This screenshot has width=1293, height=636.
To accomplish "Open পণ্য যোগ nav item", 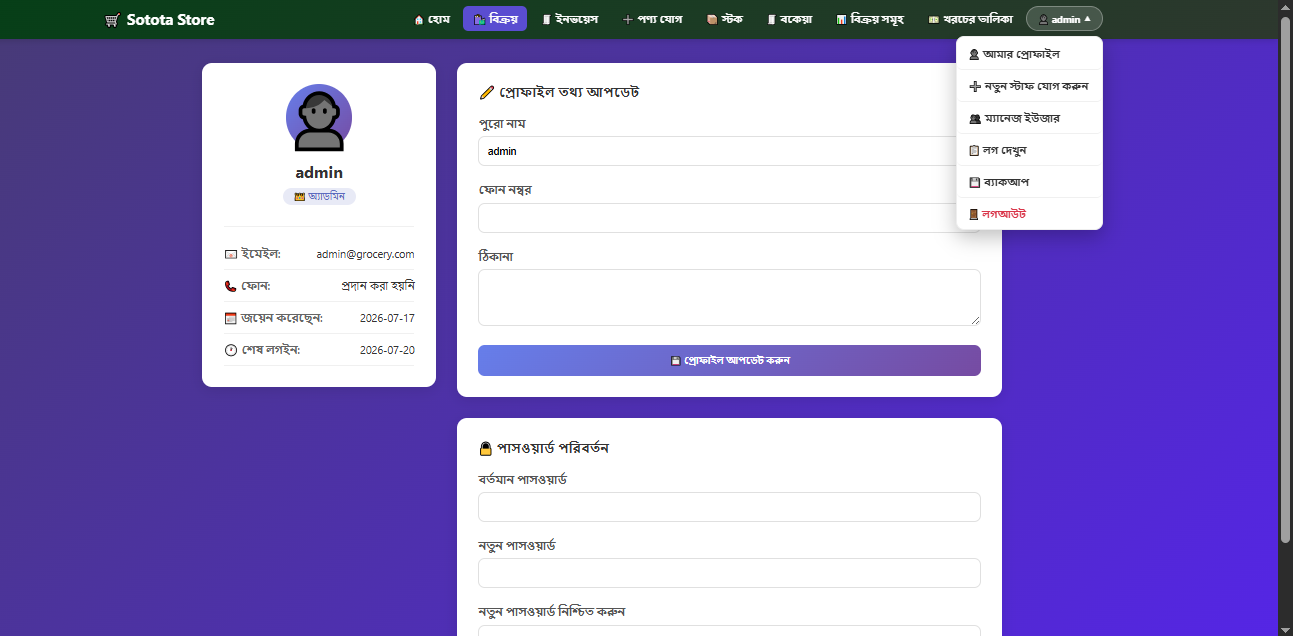I will coord(652,19).
